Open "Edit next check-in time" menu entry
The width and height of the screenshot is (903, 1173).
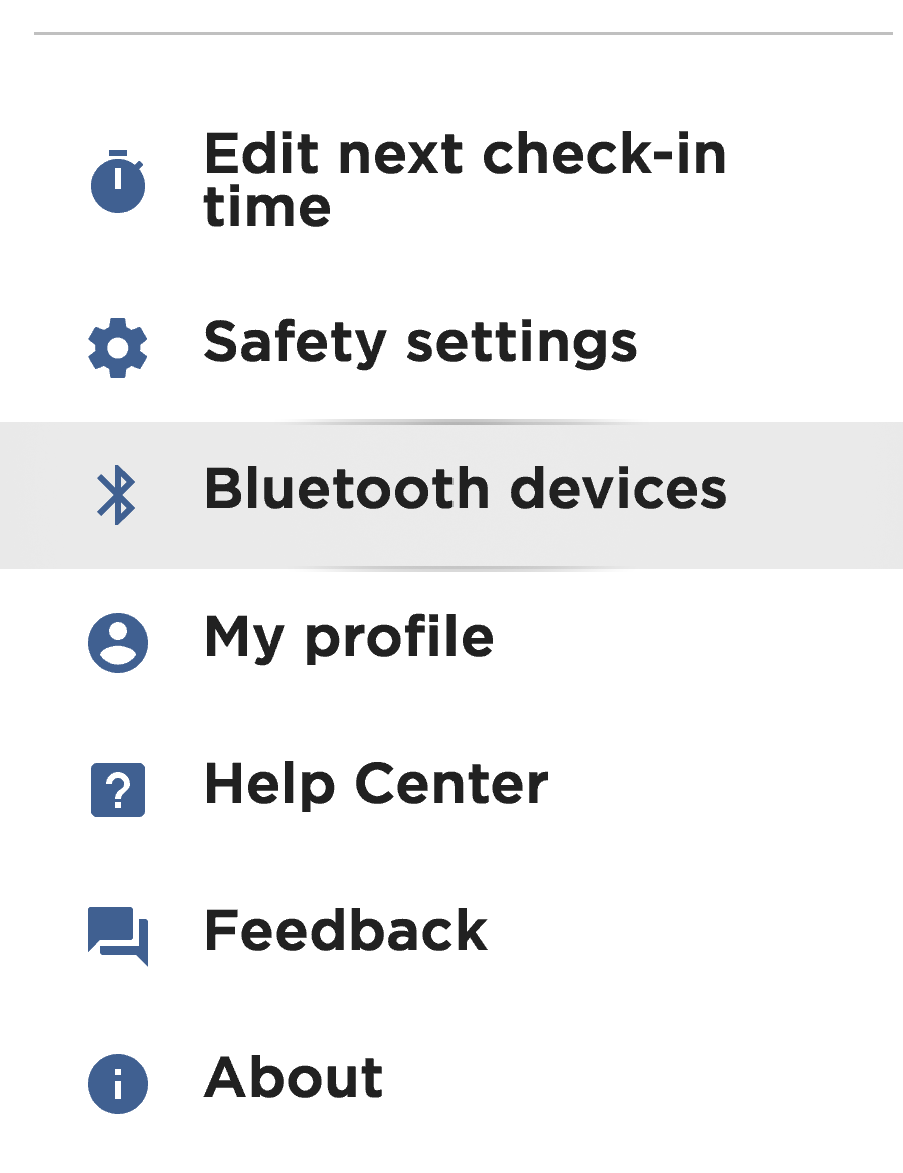464,180
